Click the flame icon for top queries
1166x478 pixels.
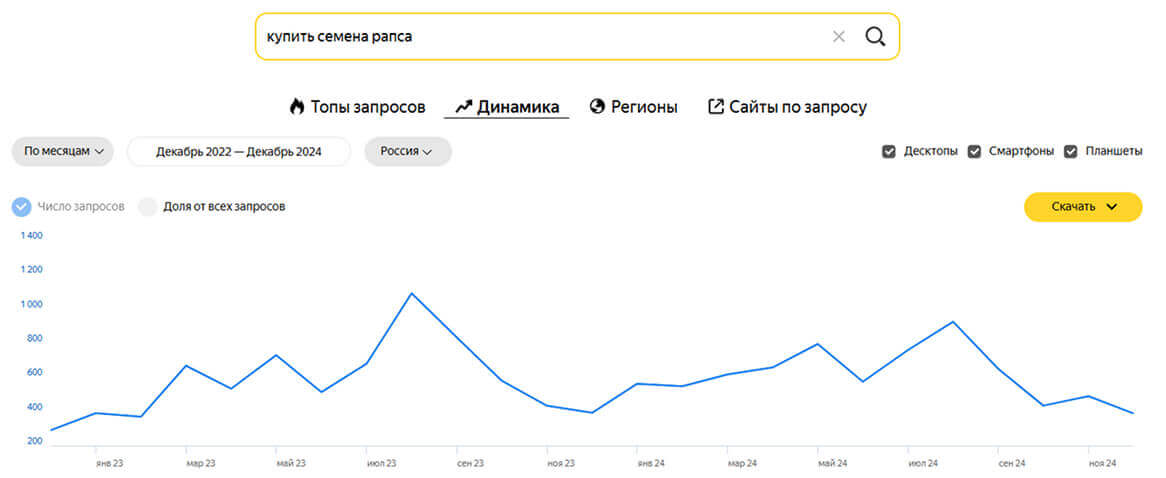click(296, 106)
